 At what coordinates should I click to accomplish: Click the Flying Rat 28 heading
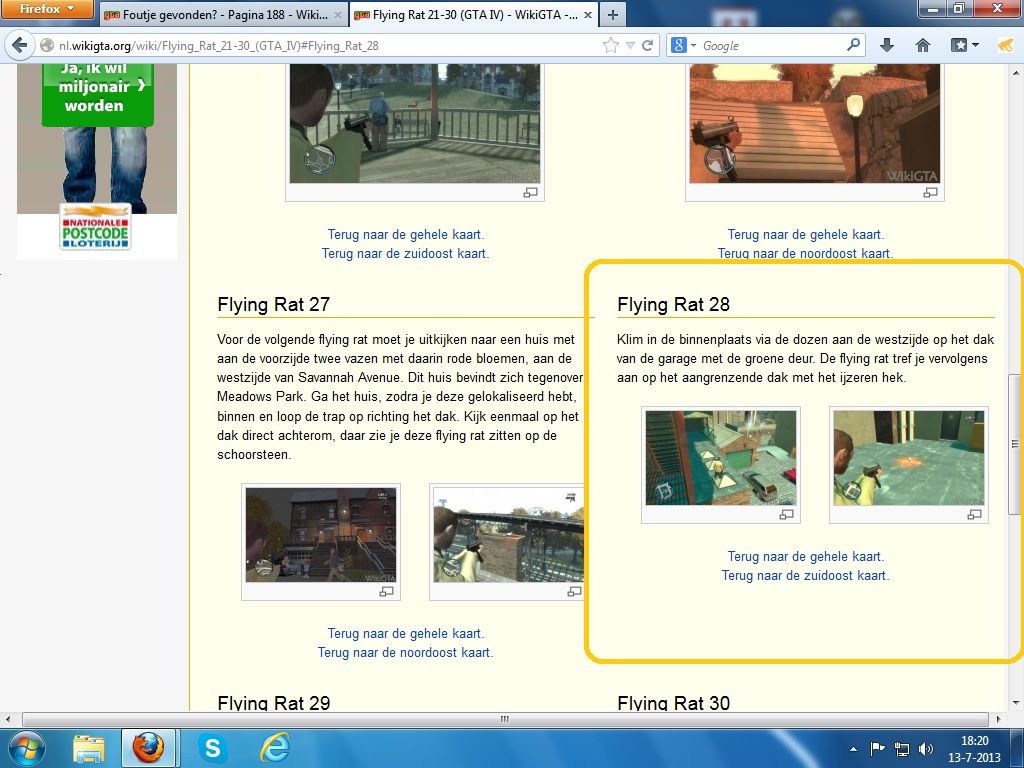tap(673, 304)
